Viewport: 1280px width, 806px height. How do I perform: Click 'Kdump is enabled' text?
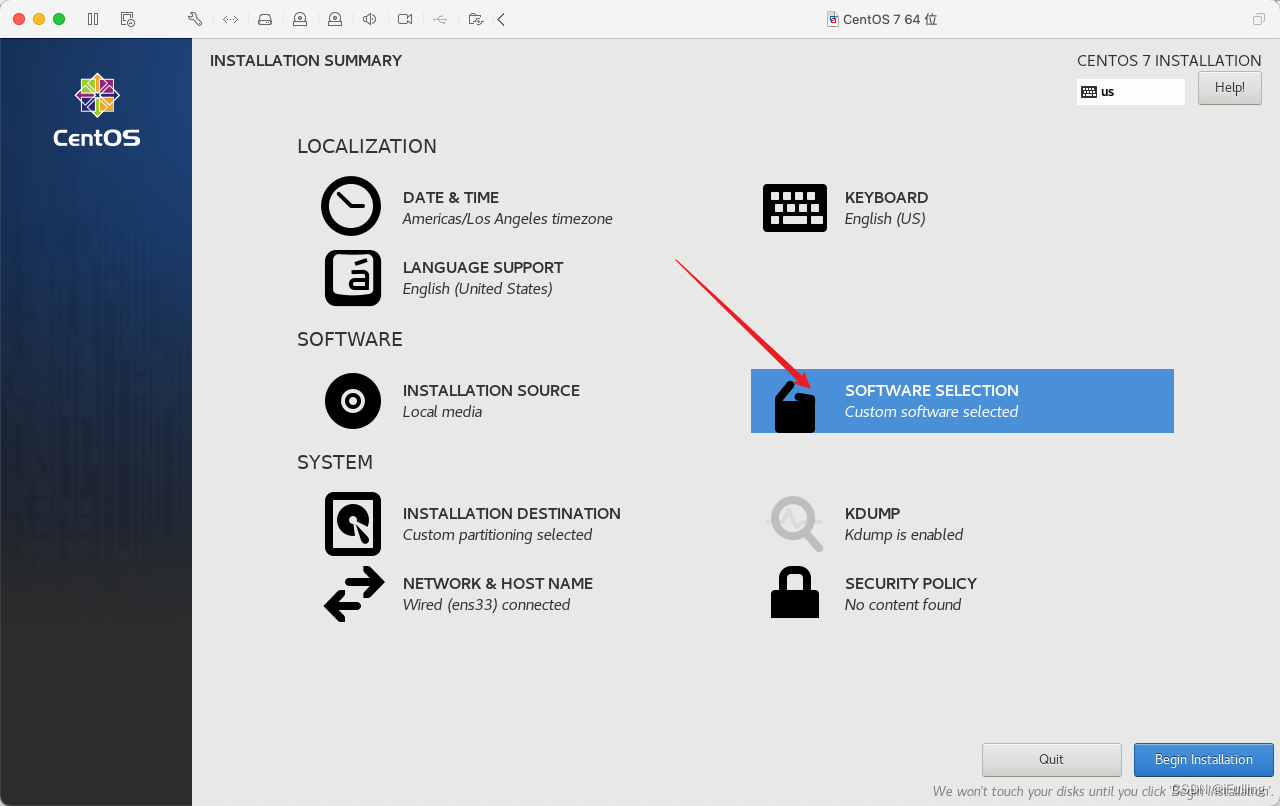pos(904,535)
